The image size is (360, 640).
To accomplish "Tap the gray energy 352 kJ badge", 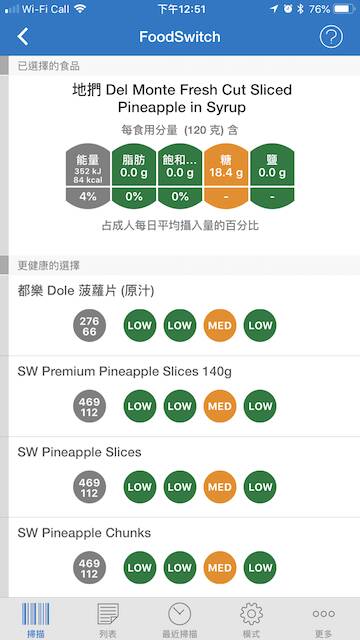I will pos(88,176).
